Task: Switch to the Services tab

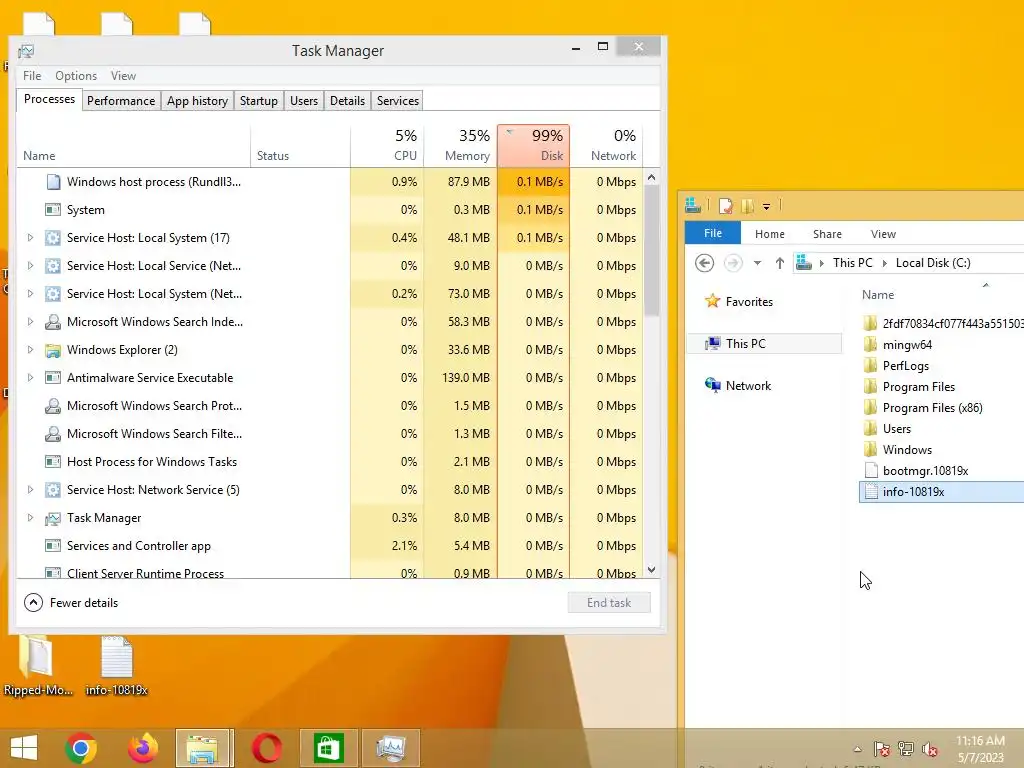Action: click(398, 101)
